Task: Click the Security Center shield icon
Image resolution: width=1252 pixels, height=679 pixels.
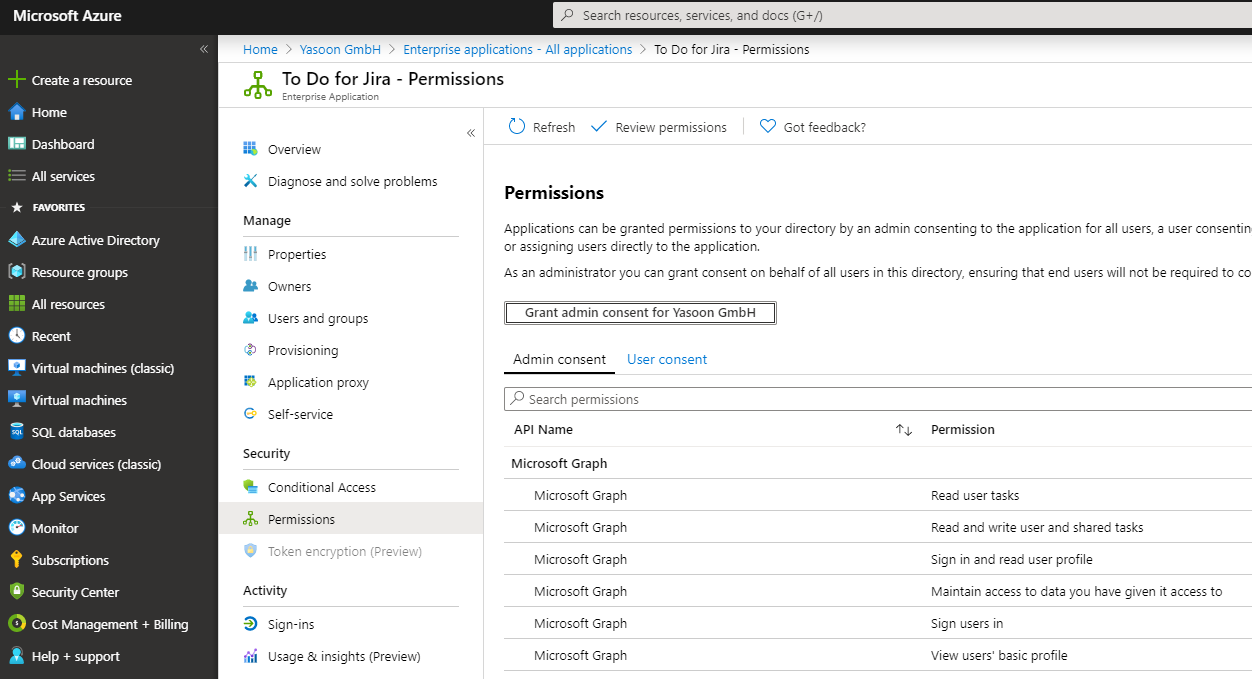Action: point(16,592)
